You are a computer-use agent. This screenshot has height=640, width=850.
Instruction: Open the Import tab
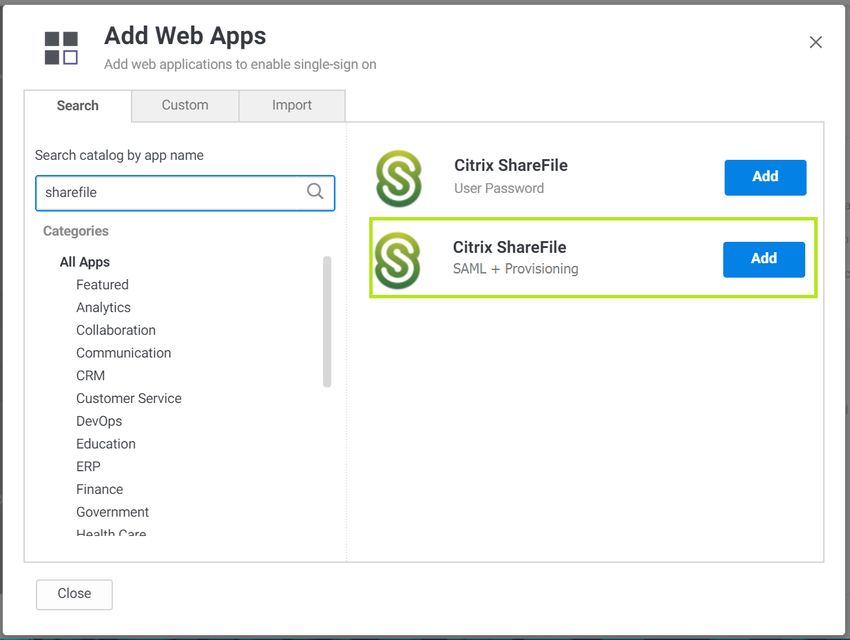point(292,105)
